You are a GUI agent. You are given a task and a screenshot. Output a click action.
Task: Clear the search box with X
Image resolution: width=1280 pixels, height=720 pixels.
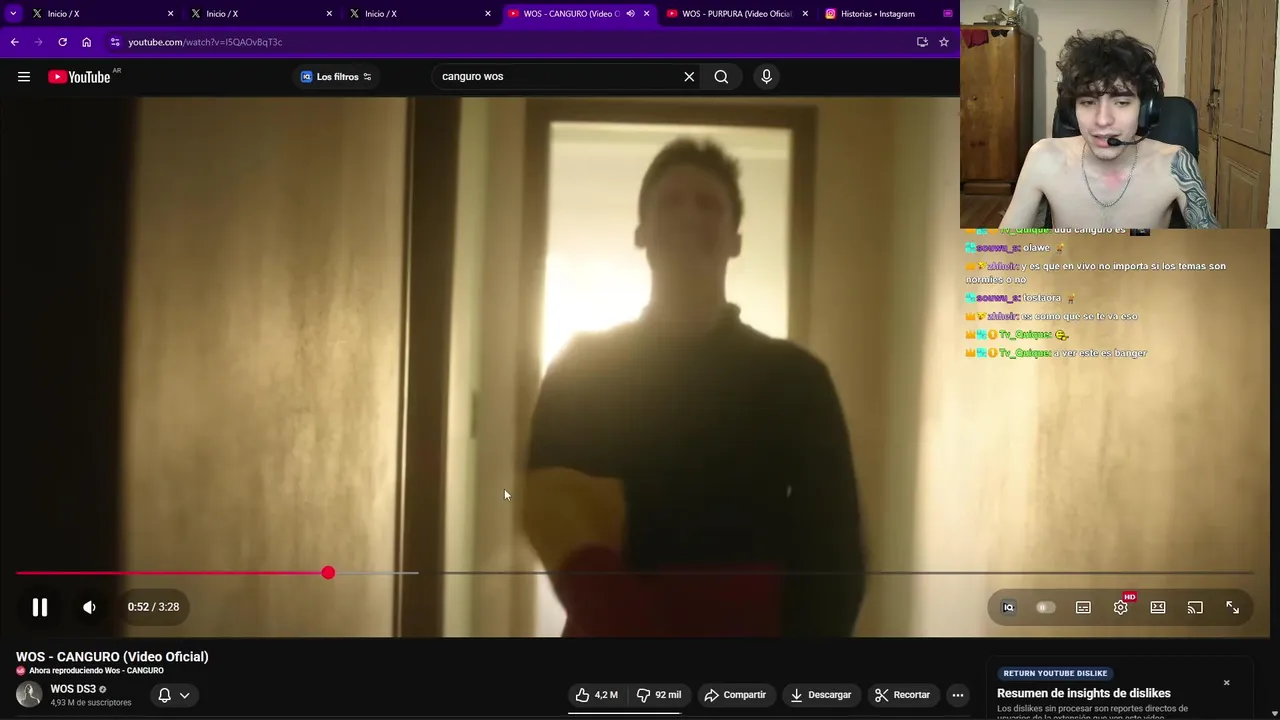(x=689, y=77)
